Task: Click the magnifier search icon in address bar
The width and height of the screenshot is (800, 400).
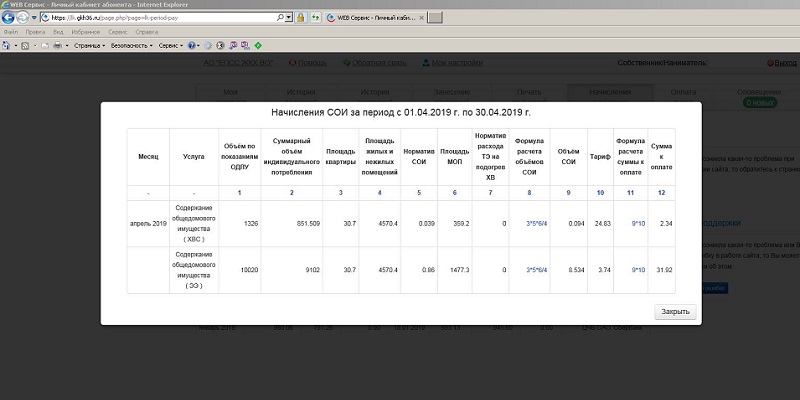Action: click(x=280, y=17)
